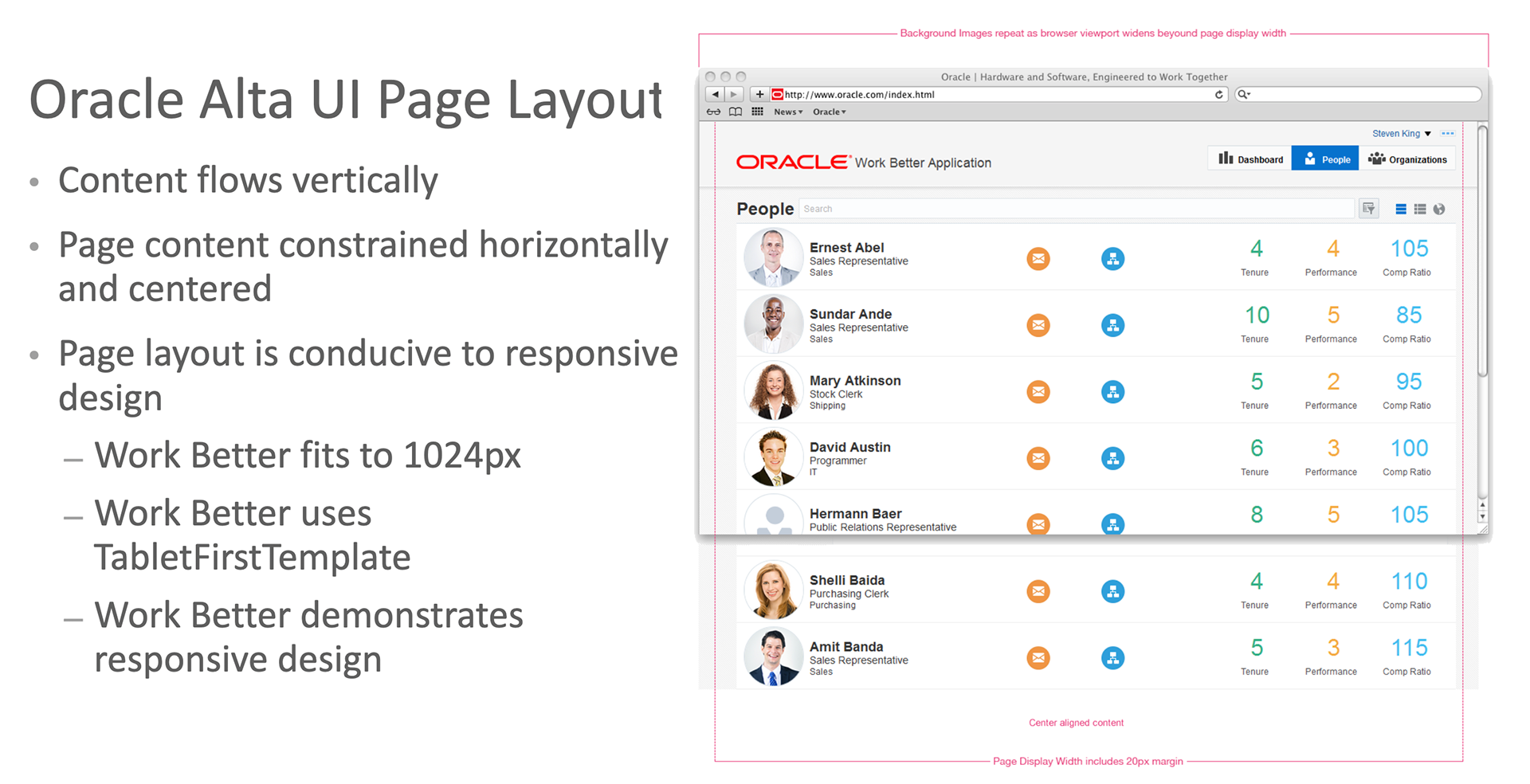
Task: Open Ernest Abel's profile photo
Action: (x=773, y=257)
